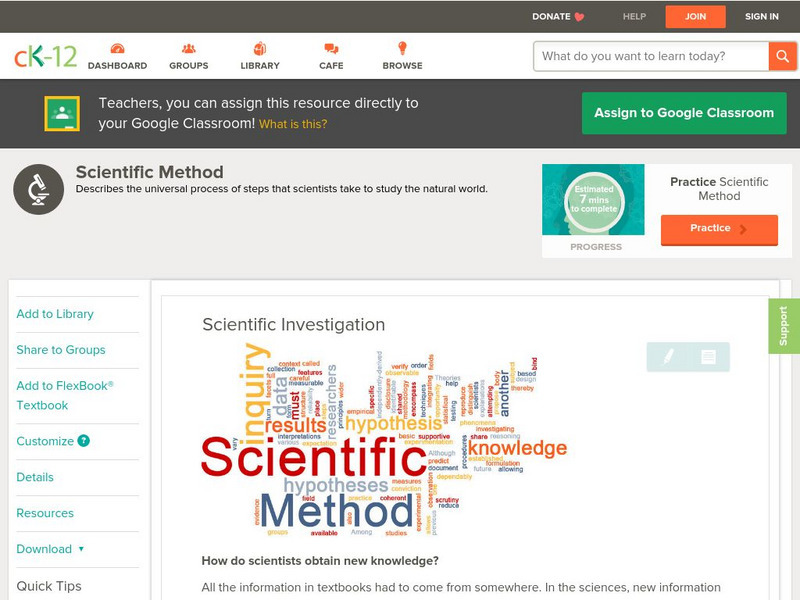Viewport: 800px width, 600px height.
Task: Click the Google Classroom icon in the banner
Action: click(64, 113)
